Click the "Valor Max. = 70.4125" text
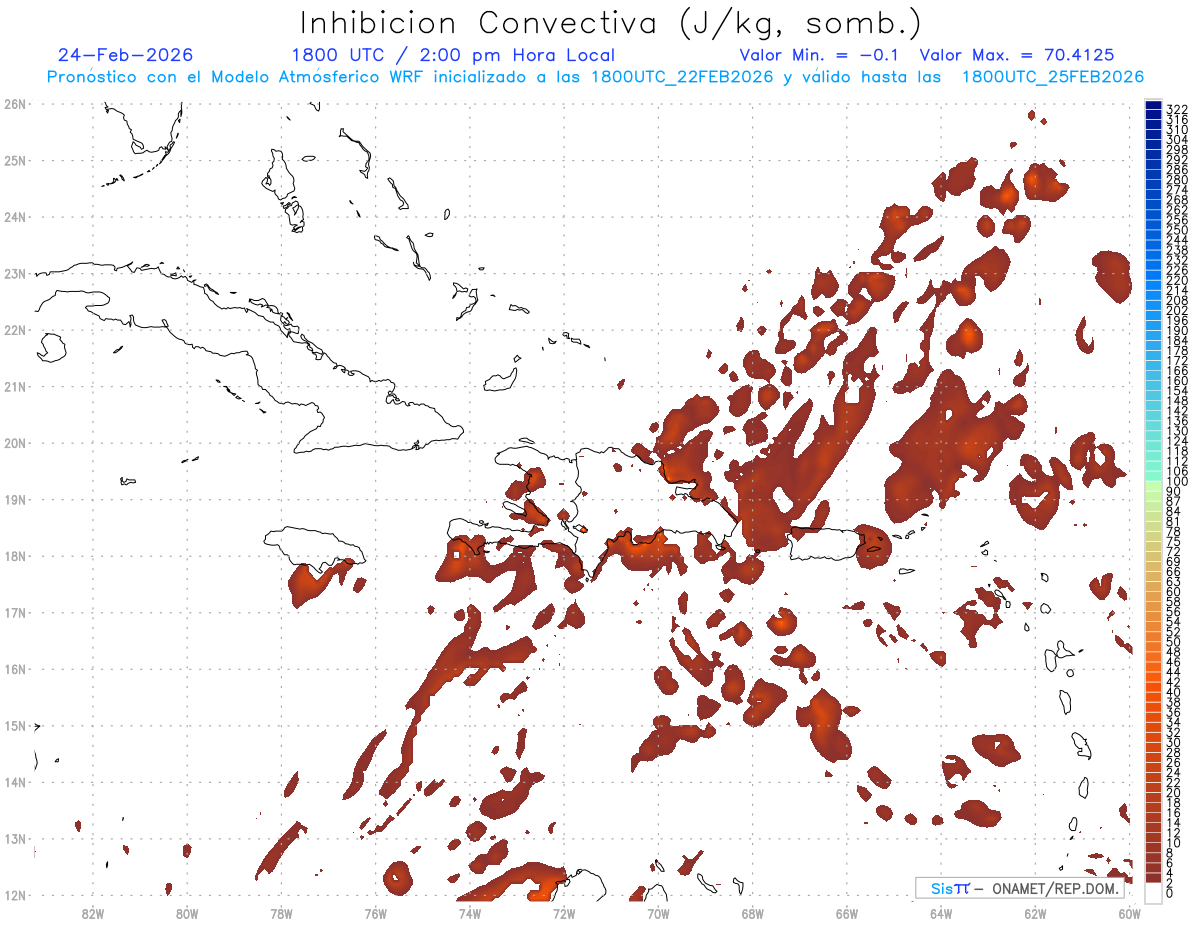 click(x=1017, y=55)
